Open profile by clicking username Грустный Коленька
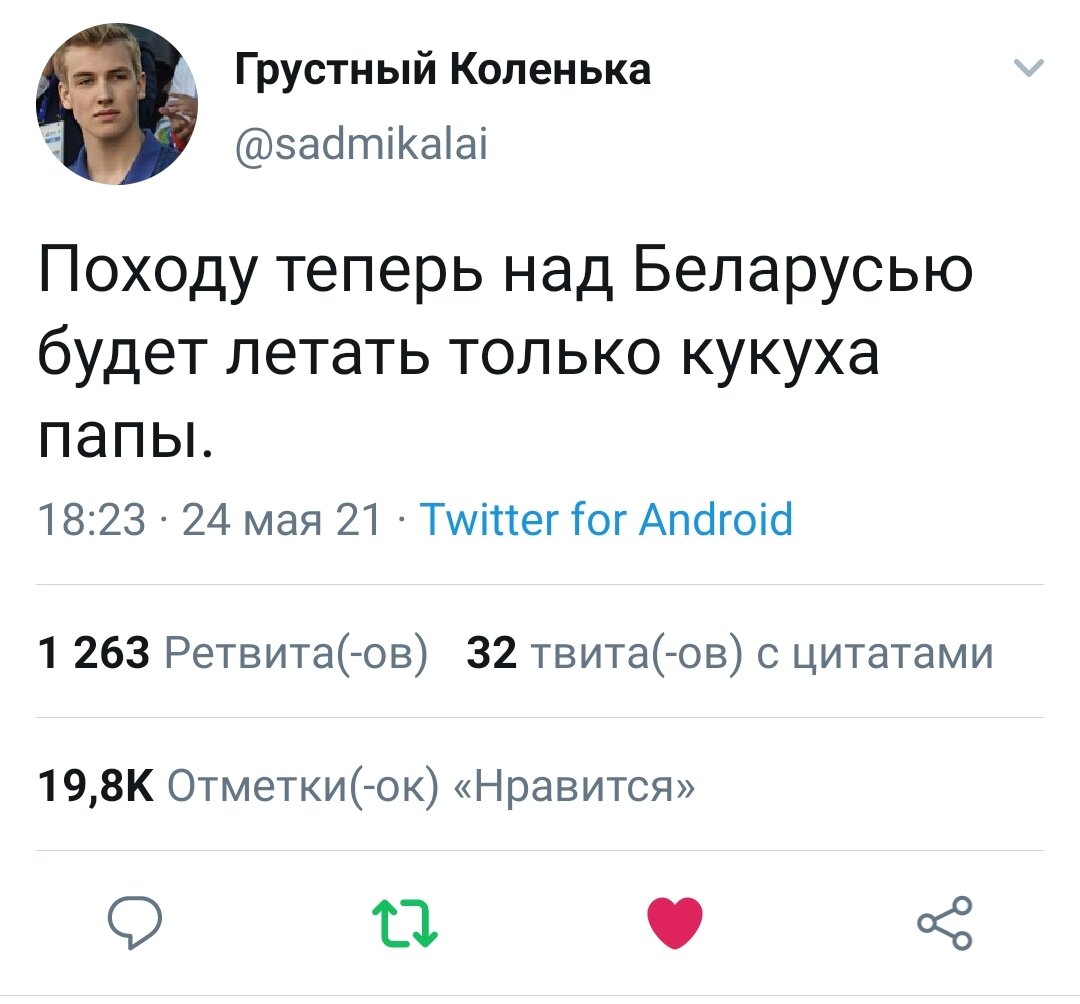 pos(440,68)
